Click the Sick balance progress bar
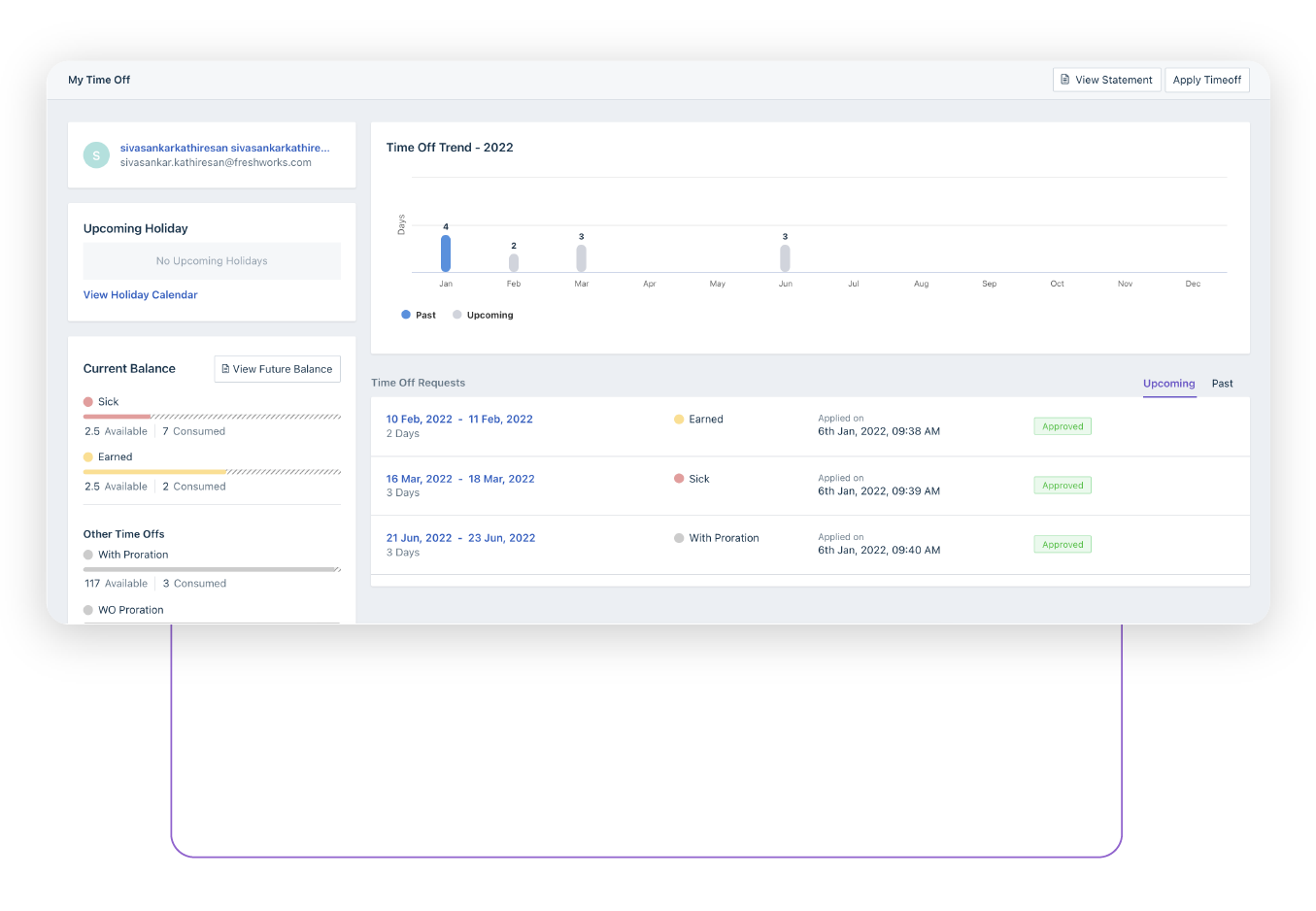The height and width of the screenshot is (911, 1316). [x=212, y=417]
